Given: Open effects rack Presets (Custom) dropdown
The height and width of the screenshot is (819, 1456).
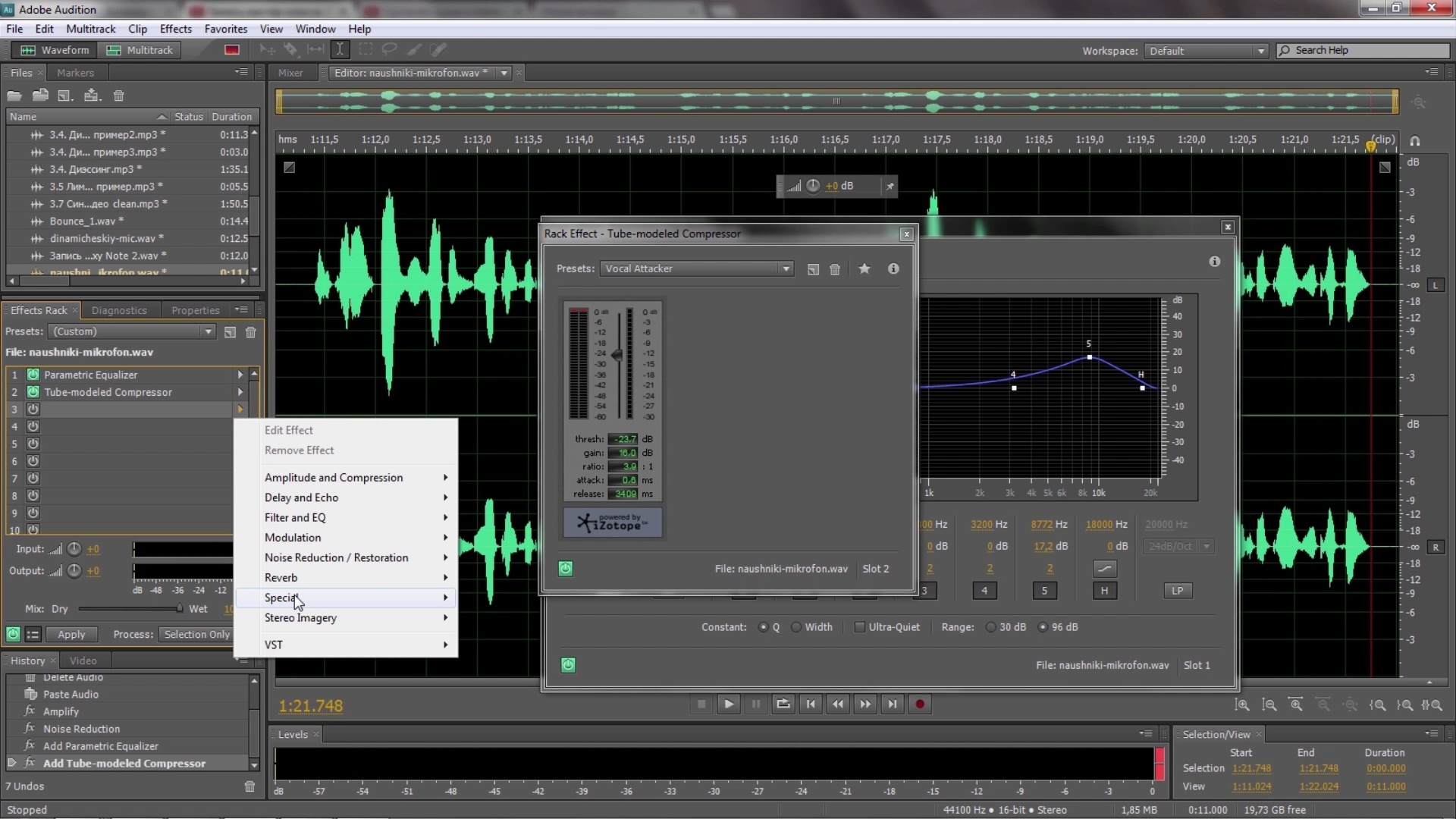Looking at the screenshot, I should [132, 331].
